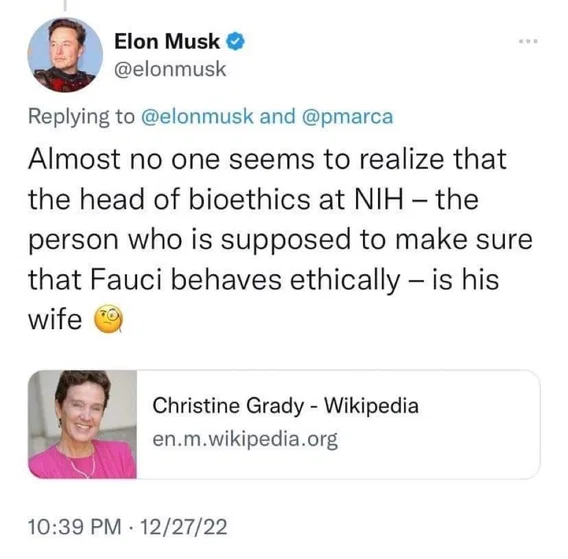This screenshot has width=568, height=559.
Task: Open the @pmarca mention link
Action: tap(347, 117)
